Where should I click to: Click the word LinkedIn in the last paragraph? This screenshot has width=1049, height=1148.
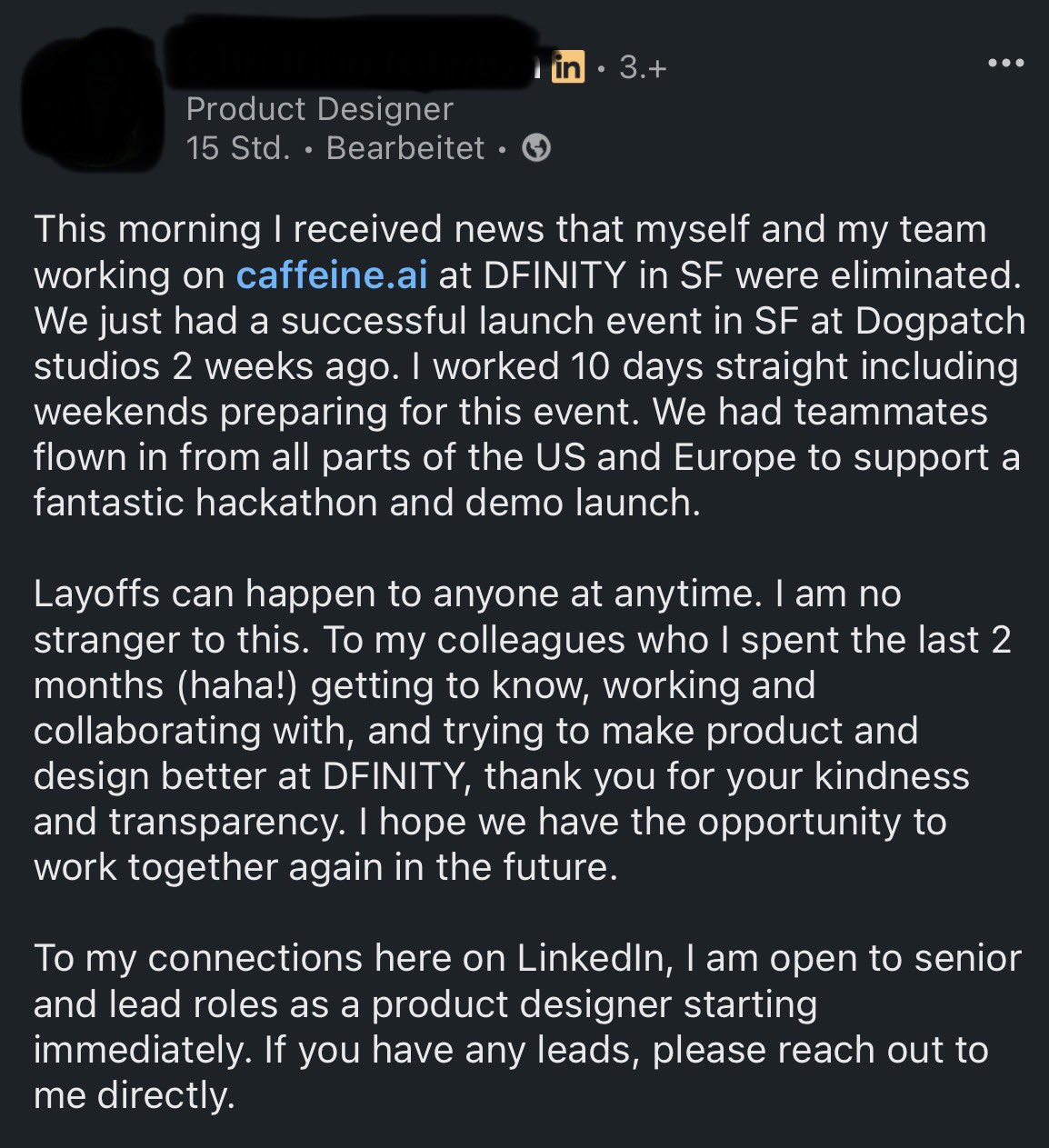[591, 958]
